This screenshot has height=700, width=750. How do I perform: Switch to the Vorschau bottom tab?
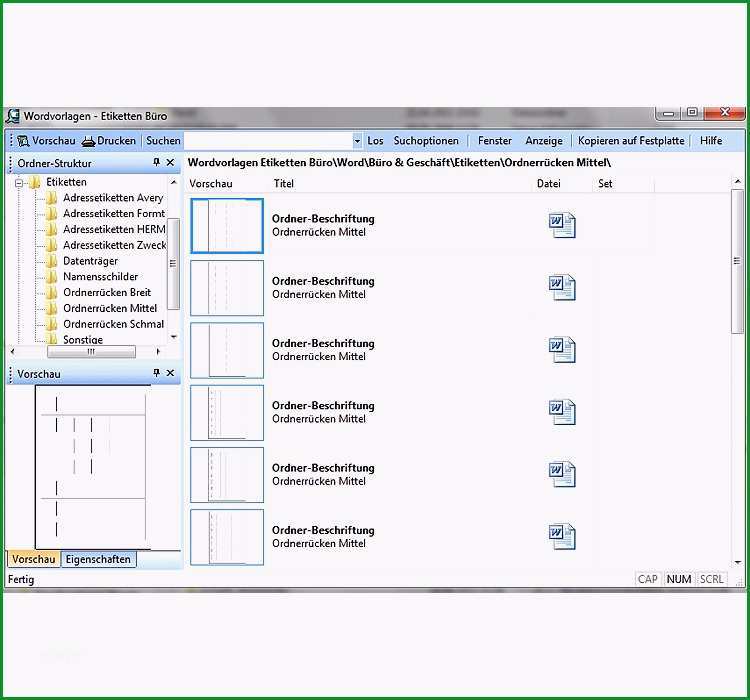pos(33,559)
